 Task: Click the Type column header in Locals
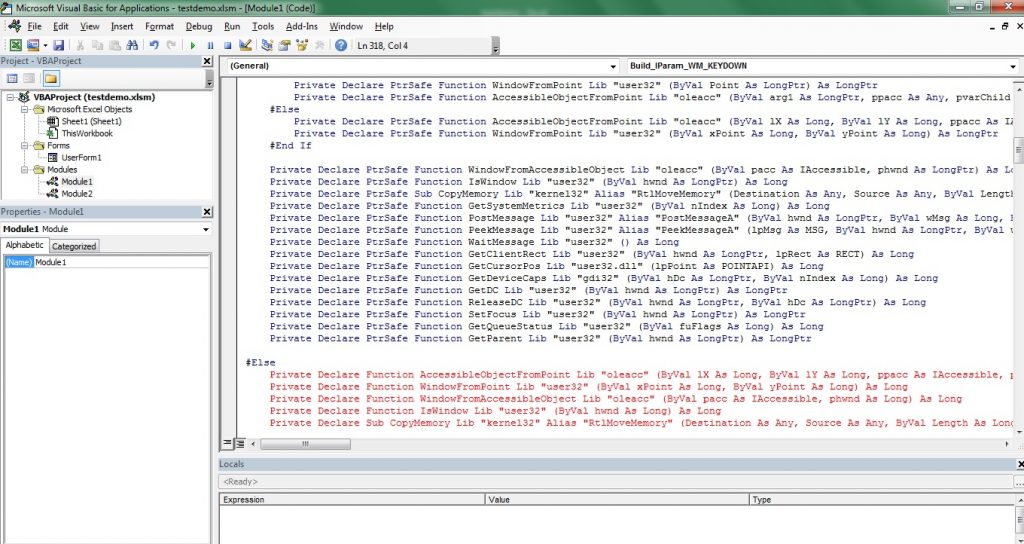[882, 500]
